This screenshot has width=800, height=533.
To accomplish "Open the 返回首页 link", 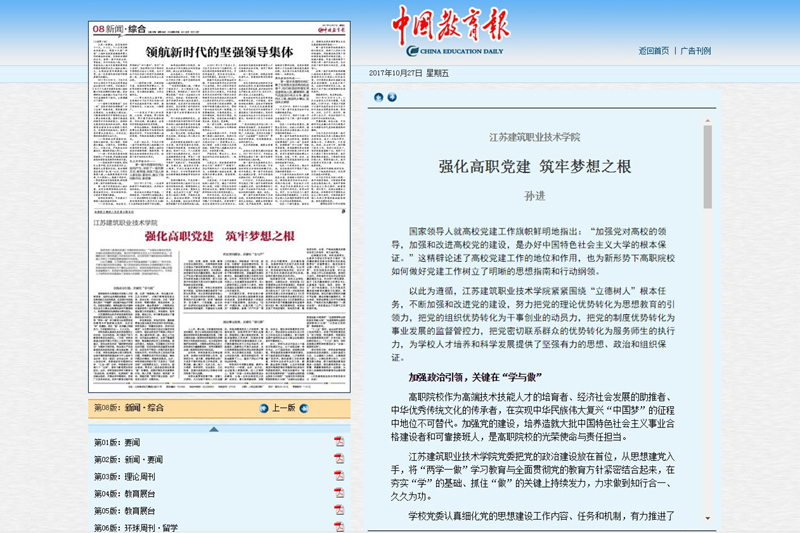I will tap(653, 50).
